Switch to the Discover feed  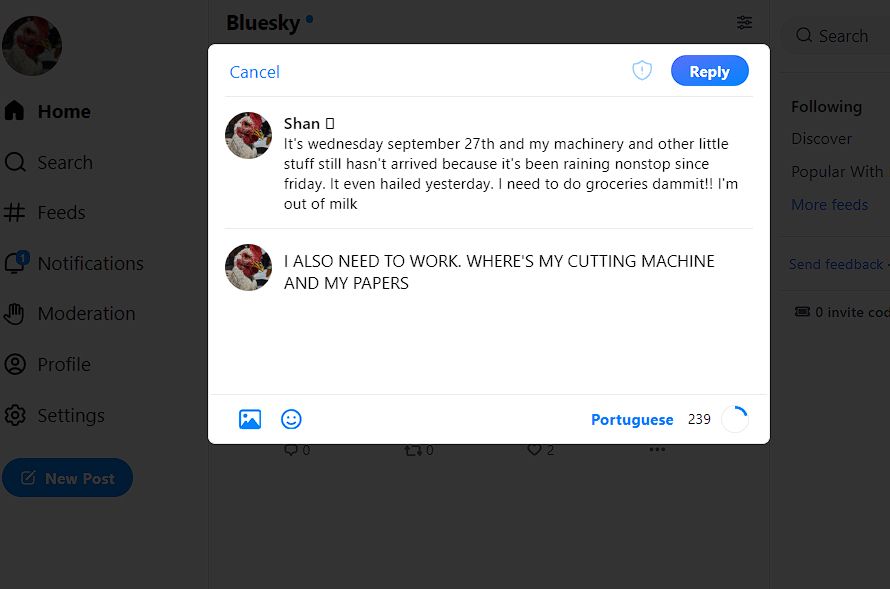click(x=821, y=138)
